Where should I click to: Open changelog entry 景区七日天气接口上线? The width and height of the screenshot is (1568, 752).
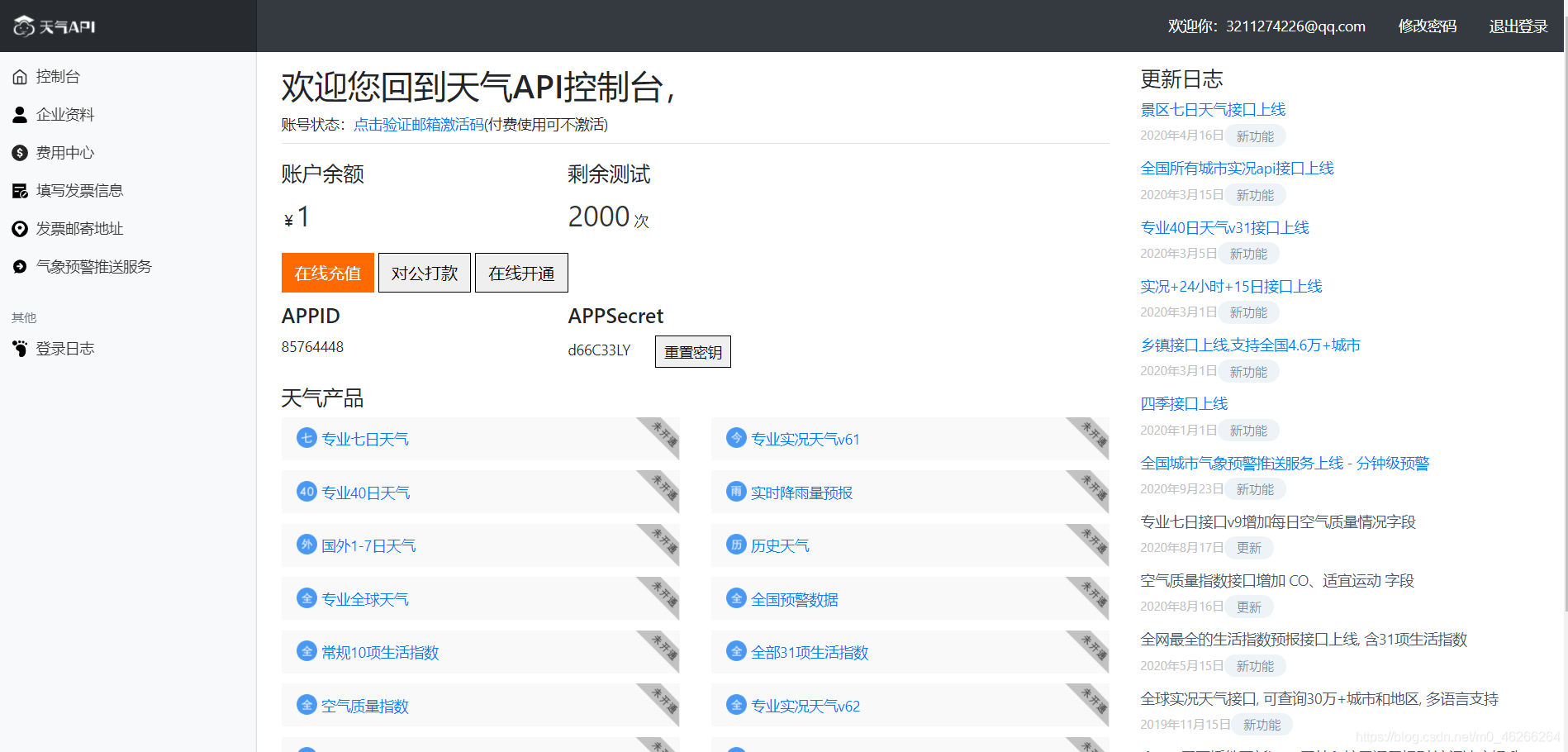(1213, 110)
